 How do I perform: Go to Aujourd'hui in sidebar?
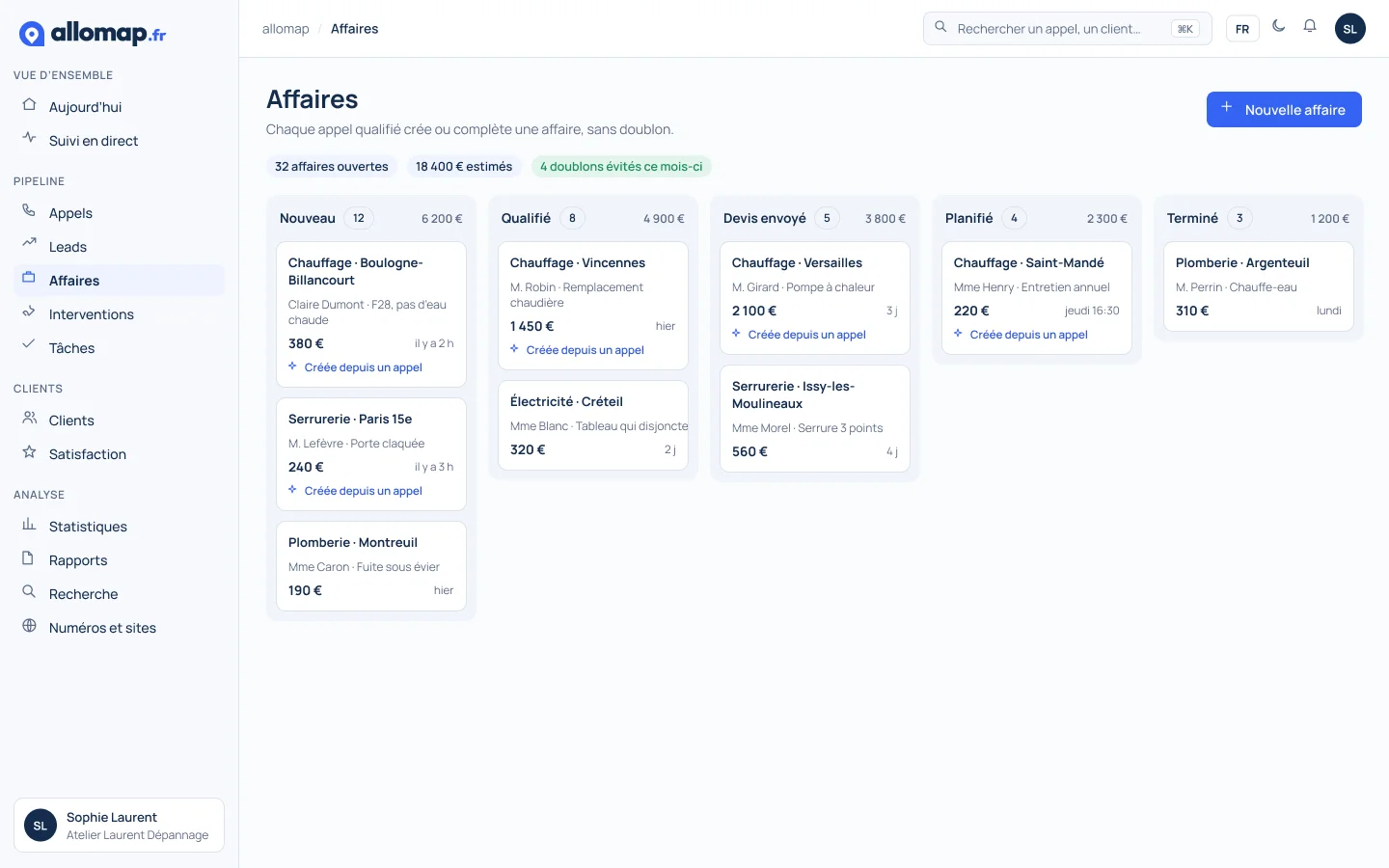[119, 107]
